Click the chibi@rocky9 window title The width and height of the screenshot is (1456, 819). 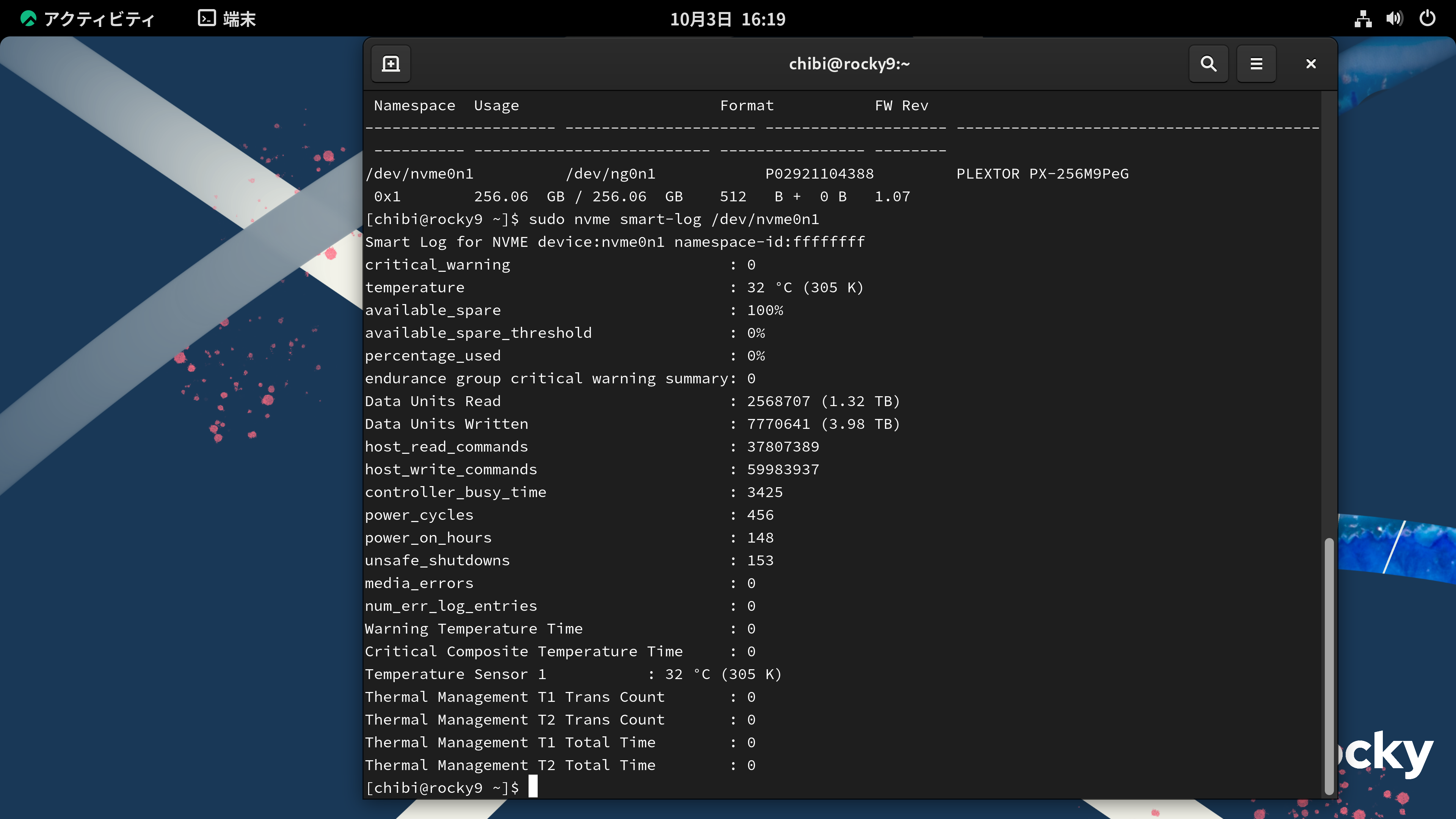point(849,63)
